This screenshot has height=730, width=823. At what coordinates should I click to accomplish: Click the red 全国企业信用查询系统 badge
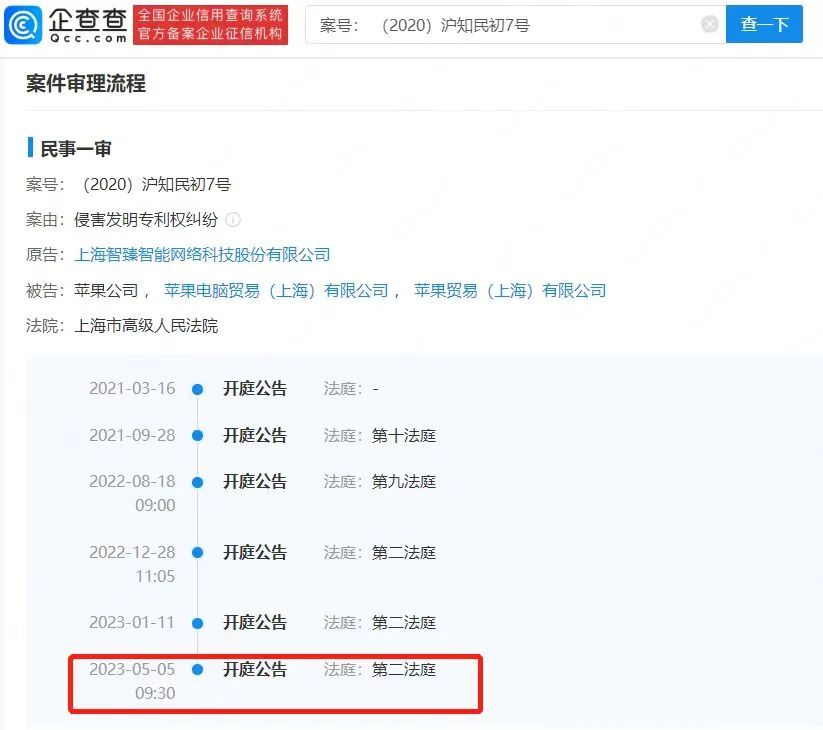pyautogui.click(x=214, y=23)
